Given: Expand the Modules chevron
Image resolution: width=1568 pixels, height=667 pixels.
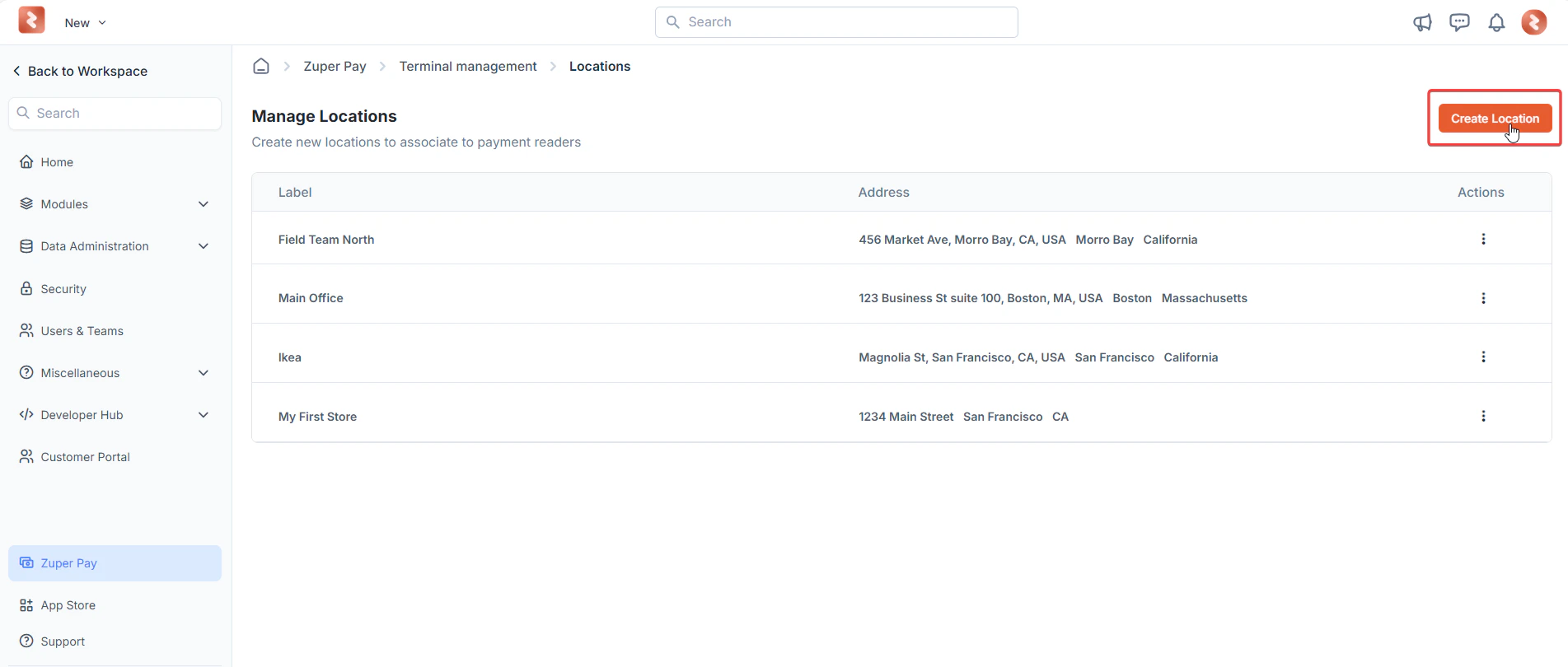Looking at the screenshot, I should [204, 204].
